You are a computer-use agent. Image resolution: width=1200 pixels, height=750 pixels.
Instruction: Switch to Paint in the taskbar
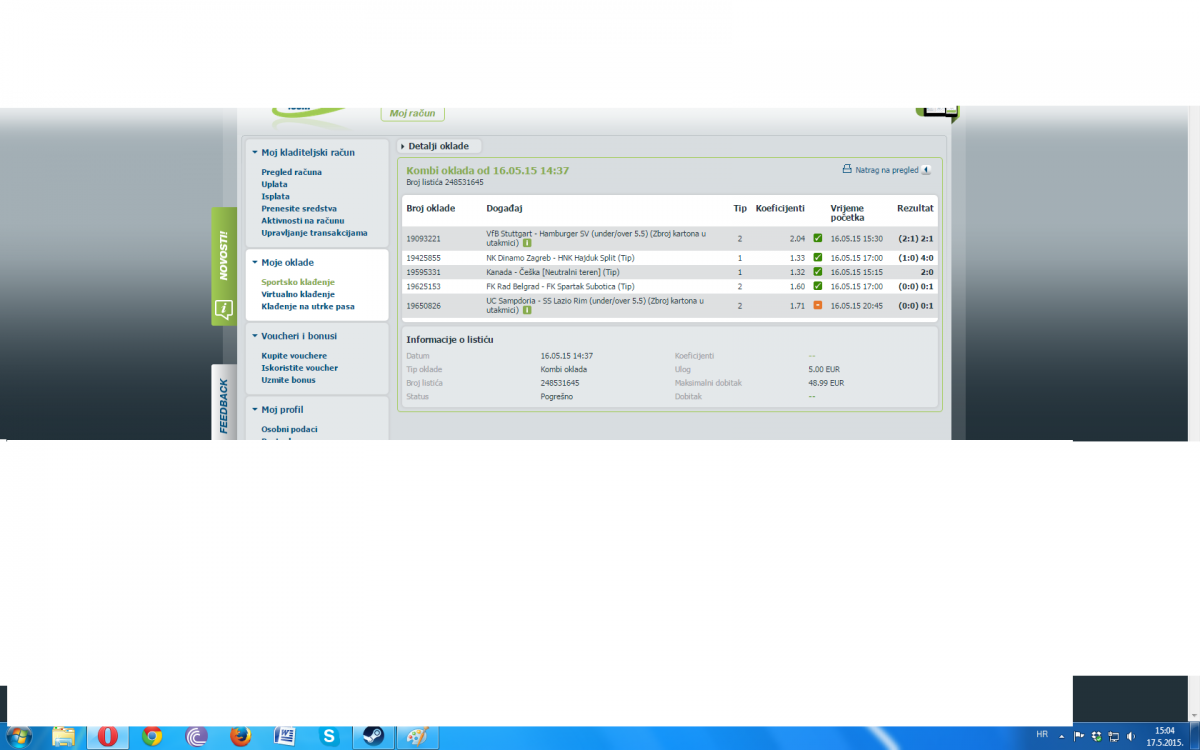[416, 736]
